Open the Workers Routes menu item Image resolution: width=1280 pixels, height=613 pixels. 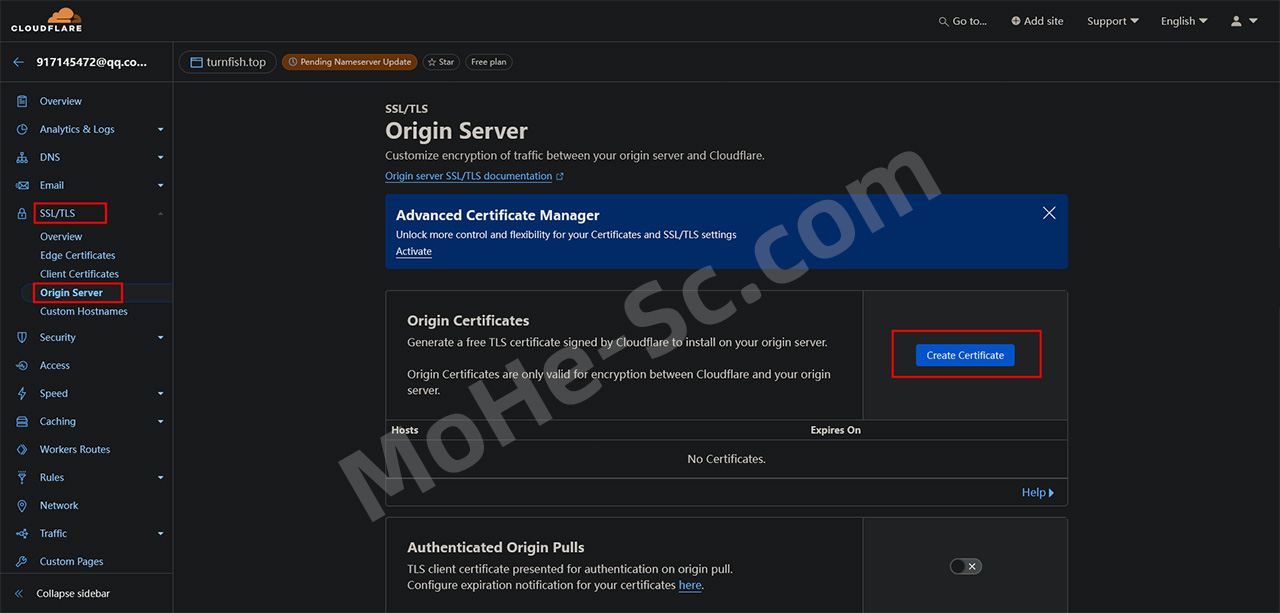[x=75, y=450]
